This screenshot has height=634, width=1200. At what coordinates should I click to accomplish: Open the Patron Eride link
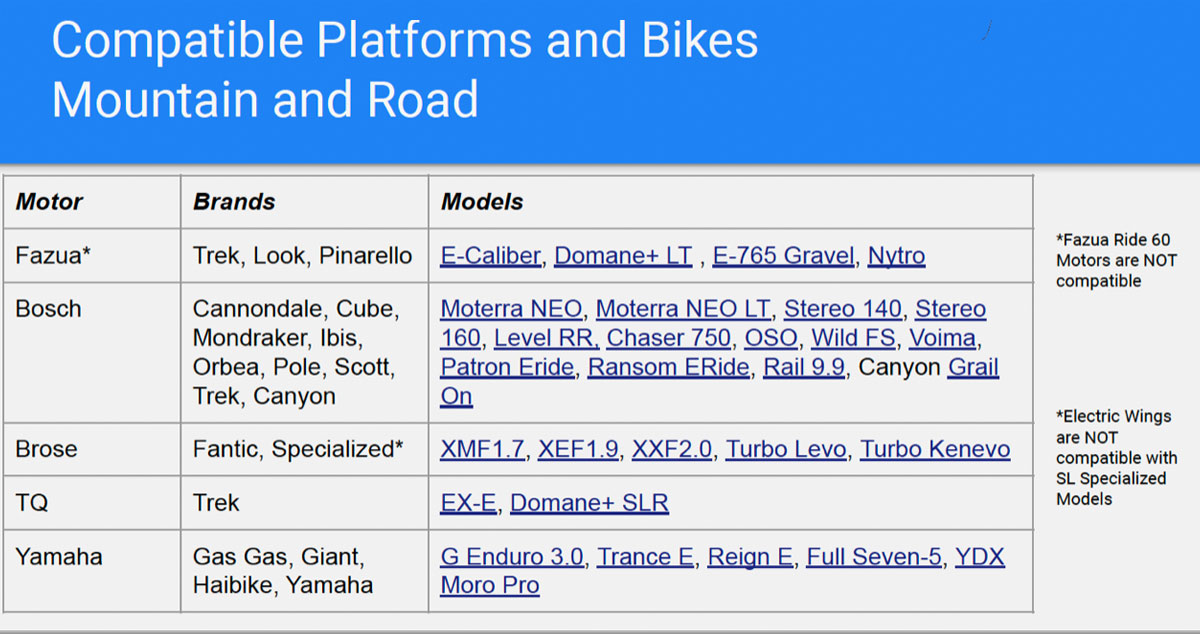click(507, 367)
